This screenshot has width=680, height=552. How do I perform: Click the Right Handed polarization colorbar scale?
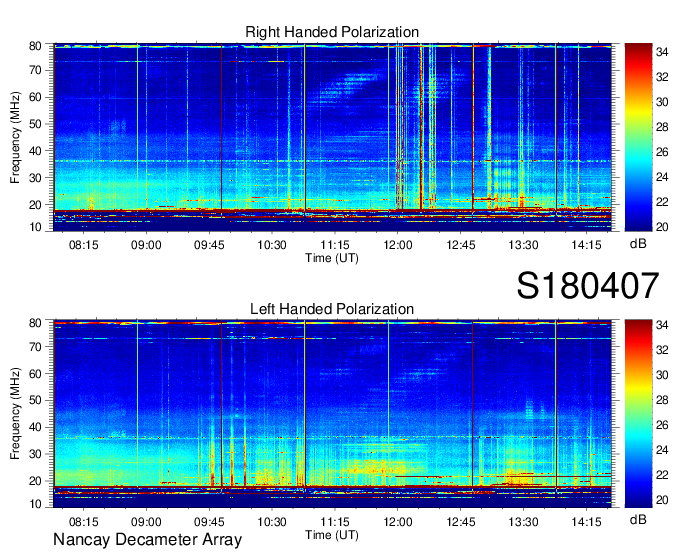click(638, 137)
